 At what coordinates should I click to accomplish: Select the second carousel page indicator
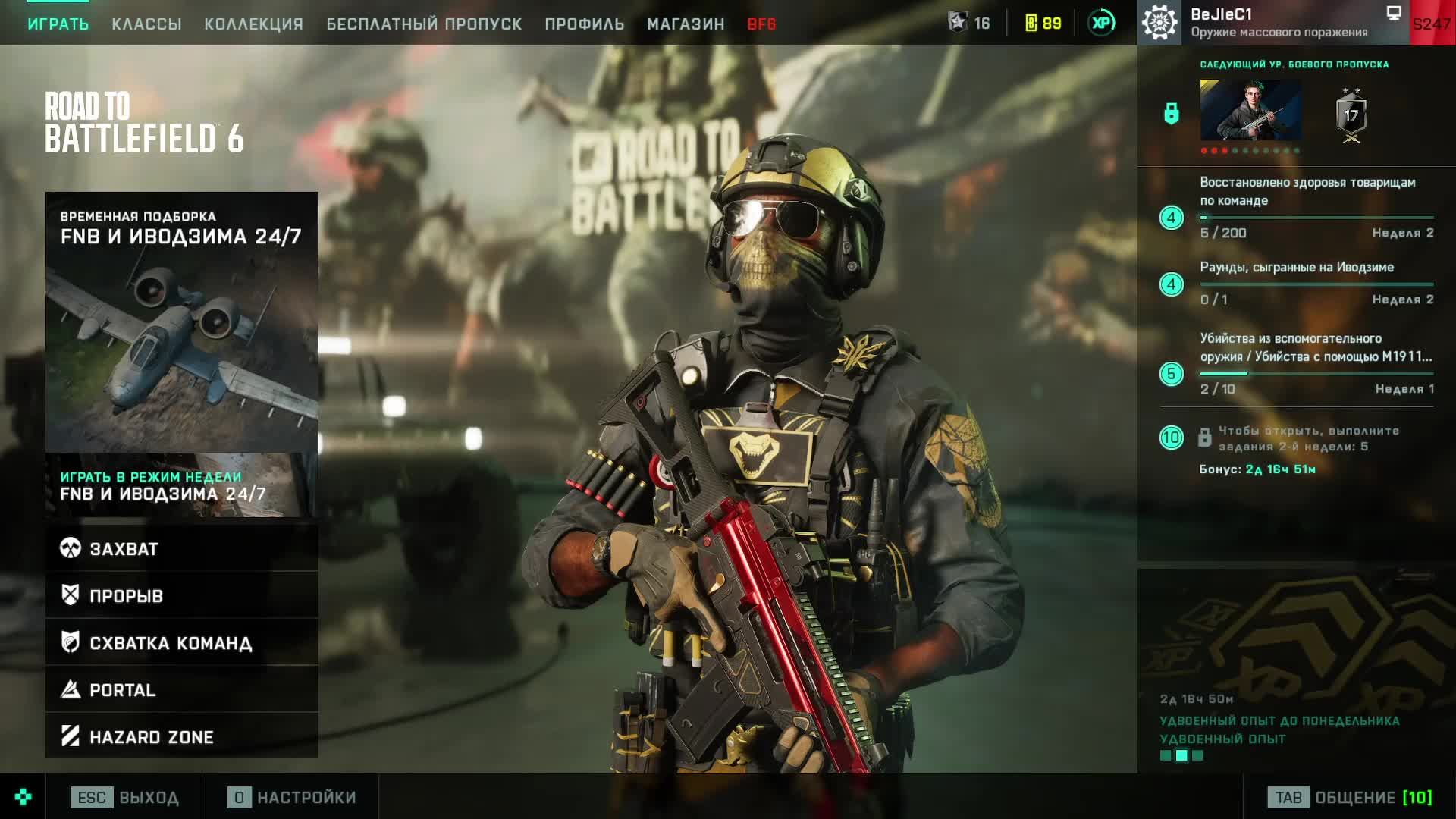click(1181, 755)
